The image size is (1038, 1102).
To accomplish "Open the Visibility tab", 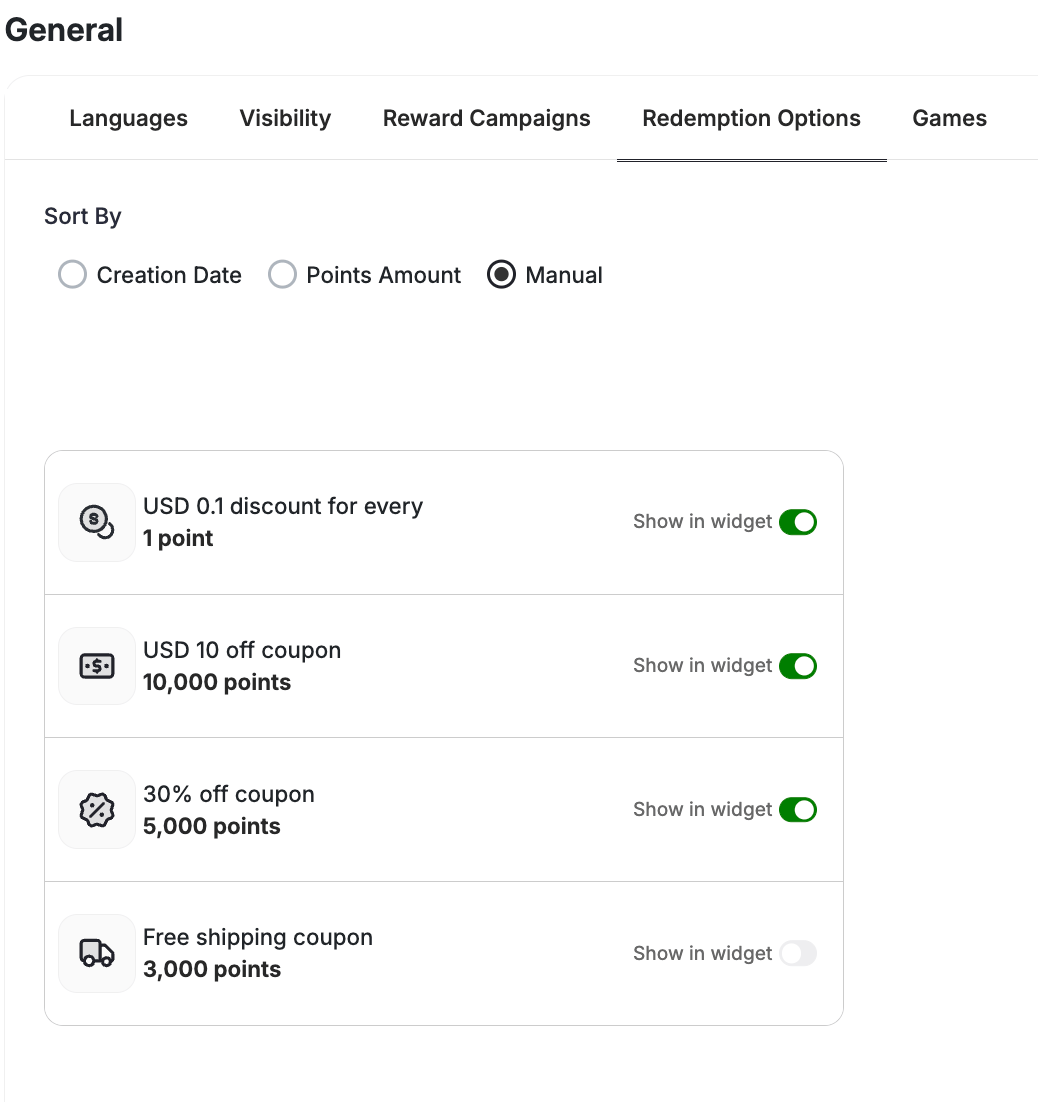I will (285, 118).
